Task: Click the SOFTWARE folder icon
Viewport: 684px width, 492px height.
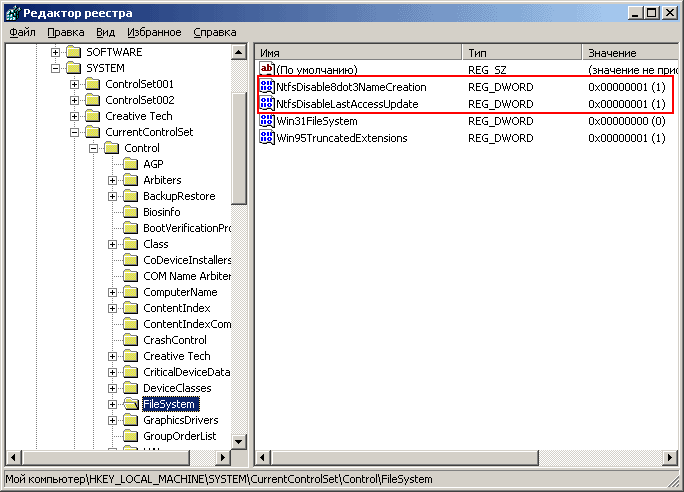Action: 74,52
